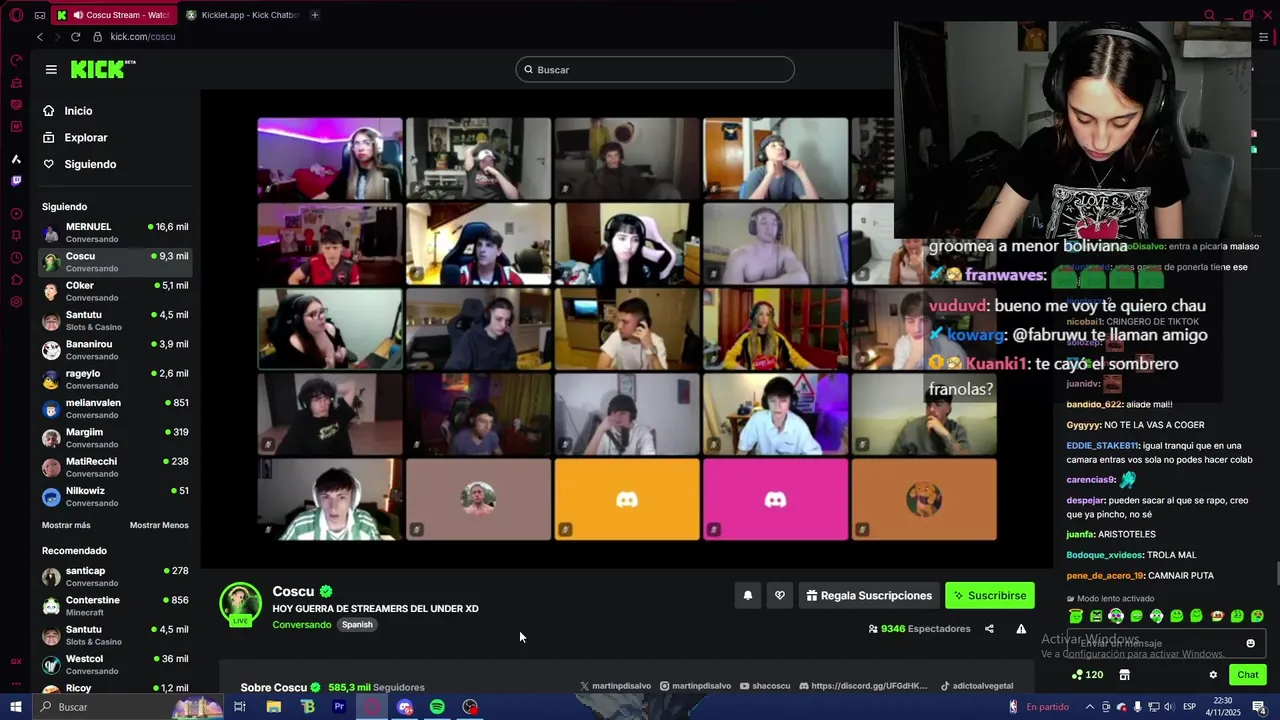
Task: Reload the page with refresh button
Action: [x=75, y=37]
